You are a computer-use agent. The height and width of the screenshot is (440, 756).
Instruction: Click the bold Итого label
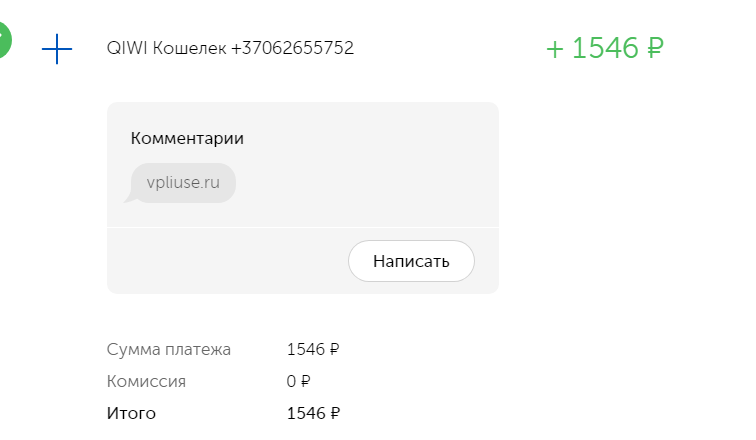pyautogui.click(x=131, y=413)
